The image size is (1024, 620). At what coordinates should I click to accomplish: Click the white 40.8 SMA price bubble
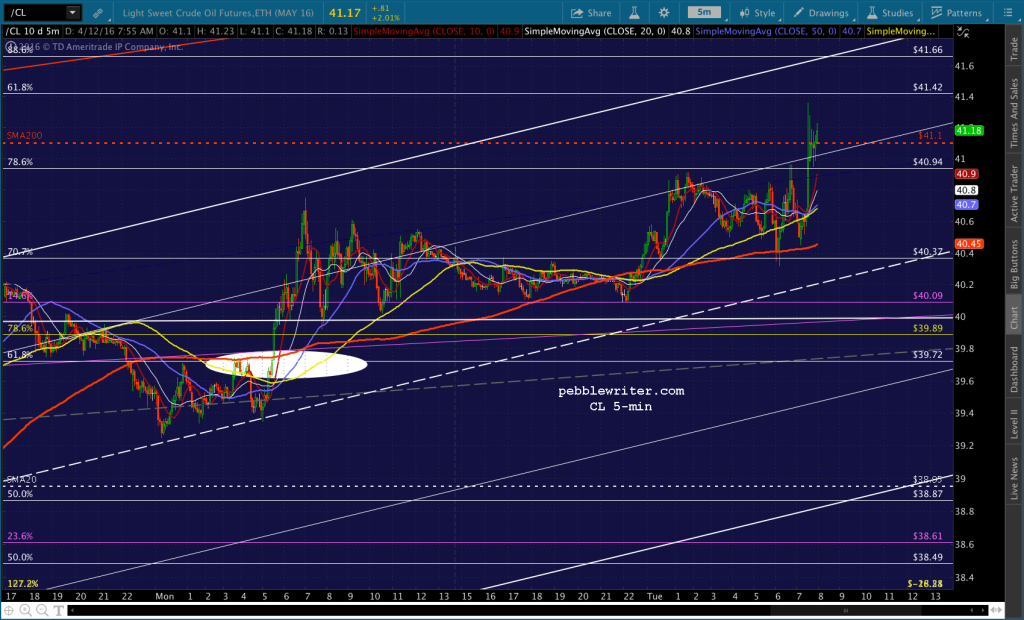[967, 190]
